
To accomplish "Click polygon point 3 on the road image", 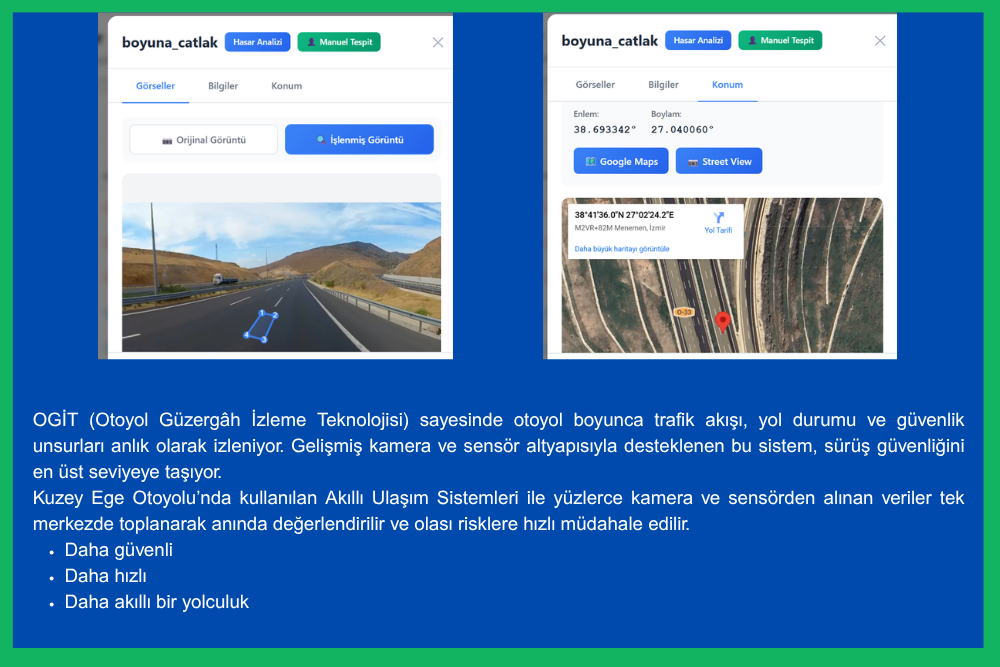I will 264,340.
